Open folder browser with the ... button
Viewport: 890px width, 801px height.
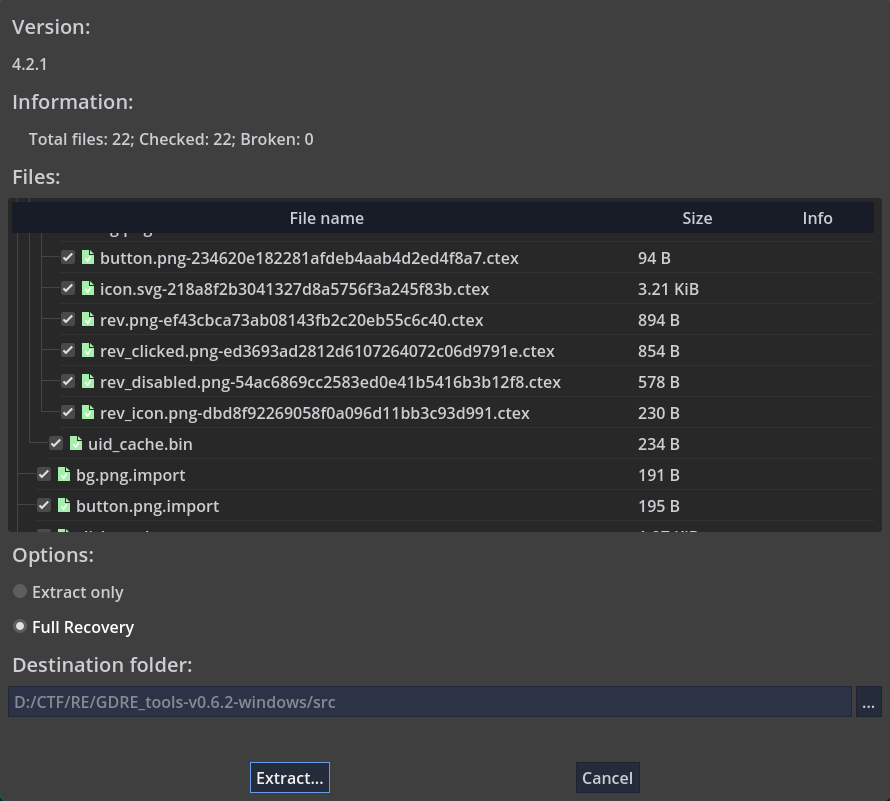(868, 702)
